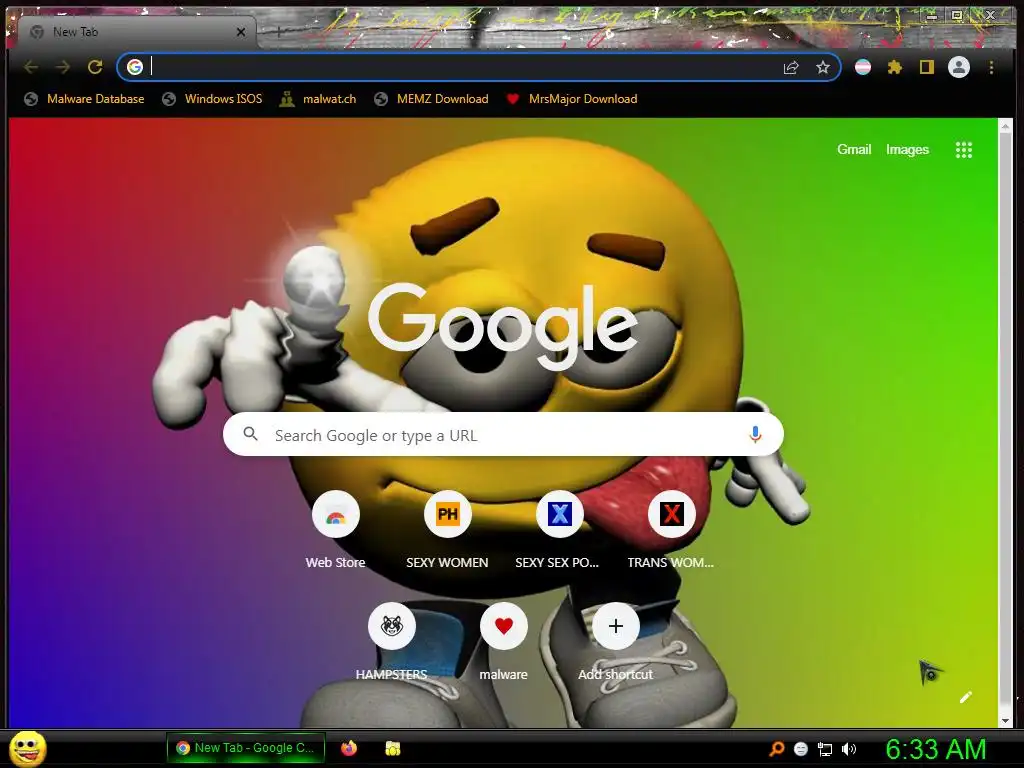
Task: Open the Extensions puzzle piece menu
Action: pos(895,67)
